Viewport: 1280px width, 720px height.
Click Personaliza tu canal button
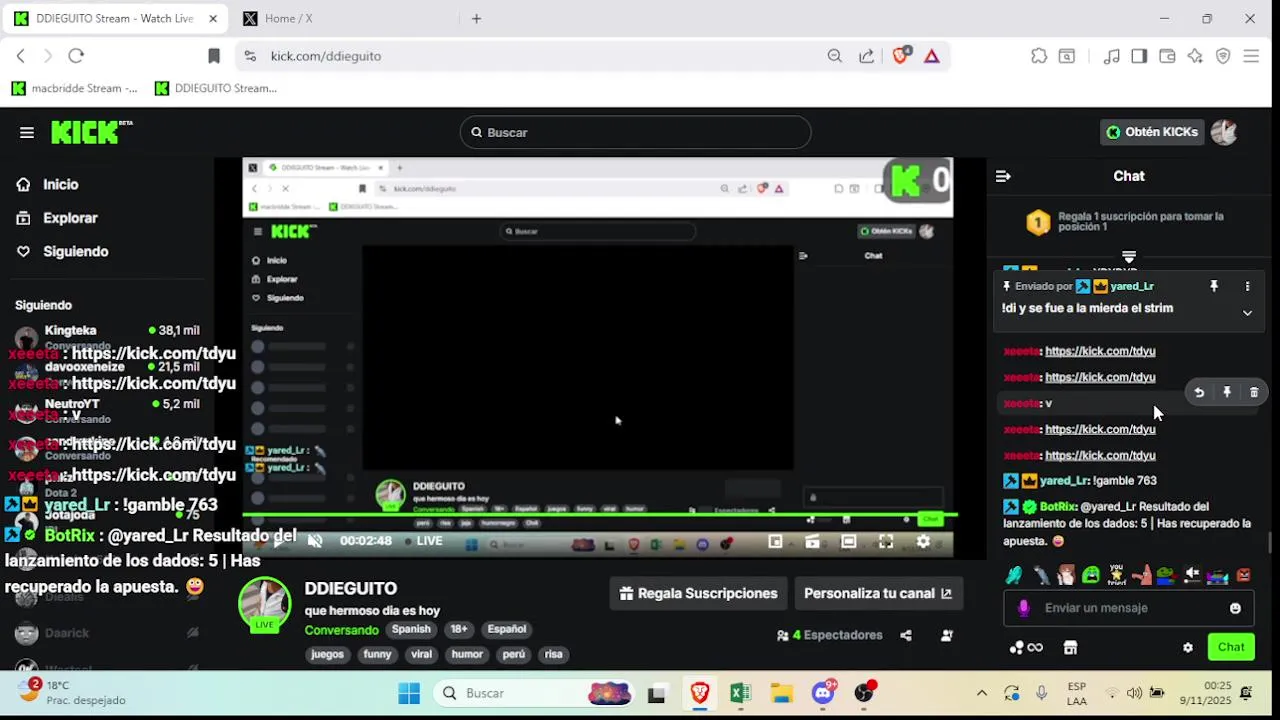pos(878,593)
